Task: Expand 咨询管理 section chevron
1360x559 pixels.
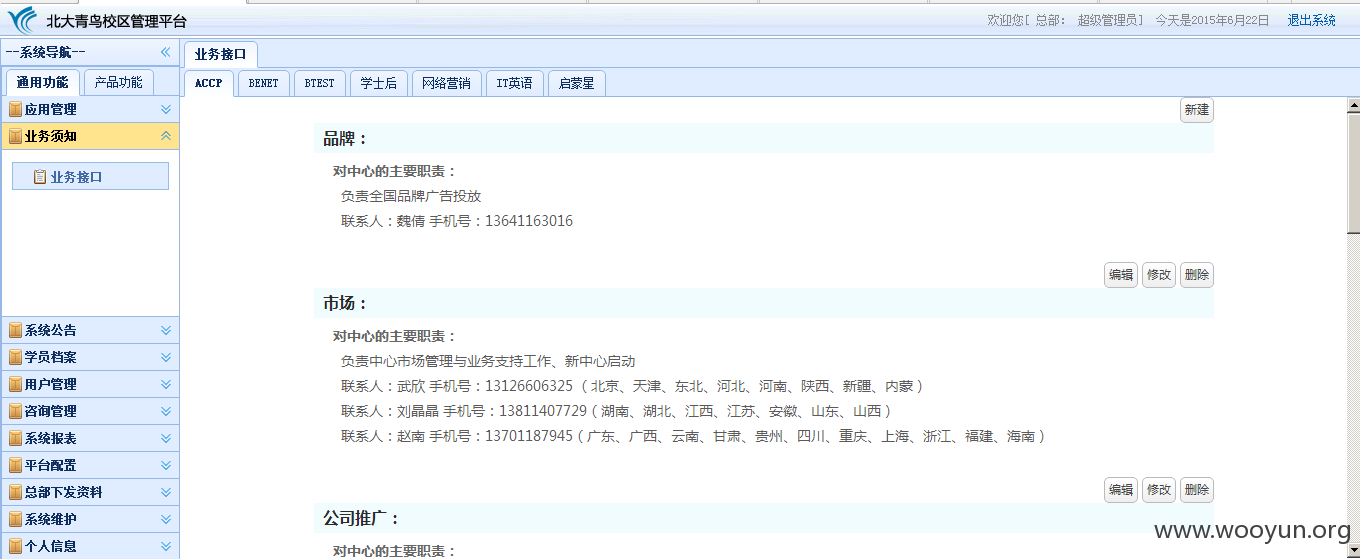Action: [166, 411]
